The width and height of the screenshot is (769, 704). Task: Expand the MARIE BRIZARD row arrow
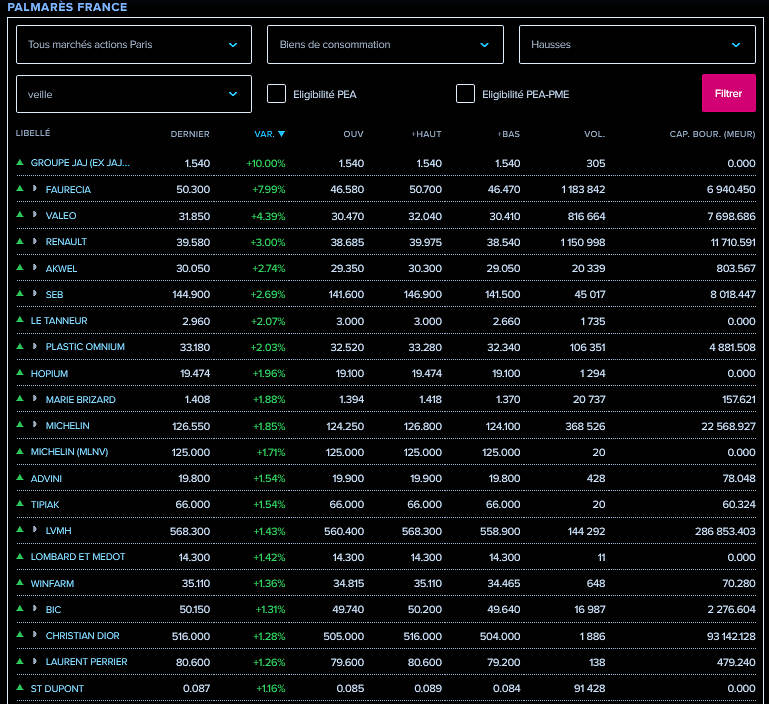tap(34, 398)
